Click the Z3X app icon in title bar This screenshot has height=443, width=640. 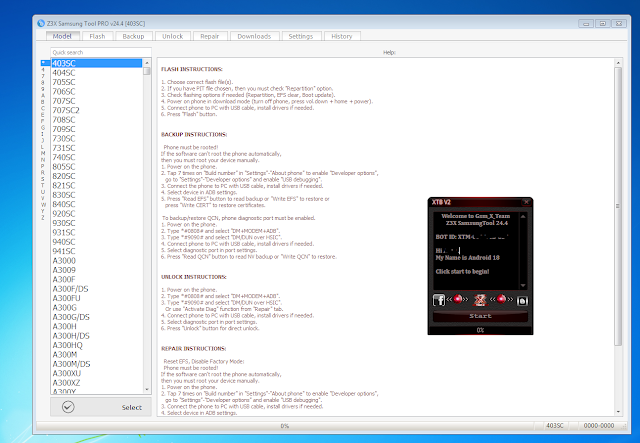click(x=41, y=23)
